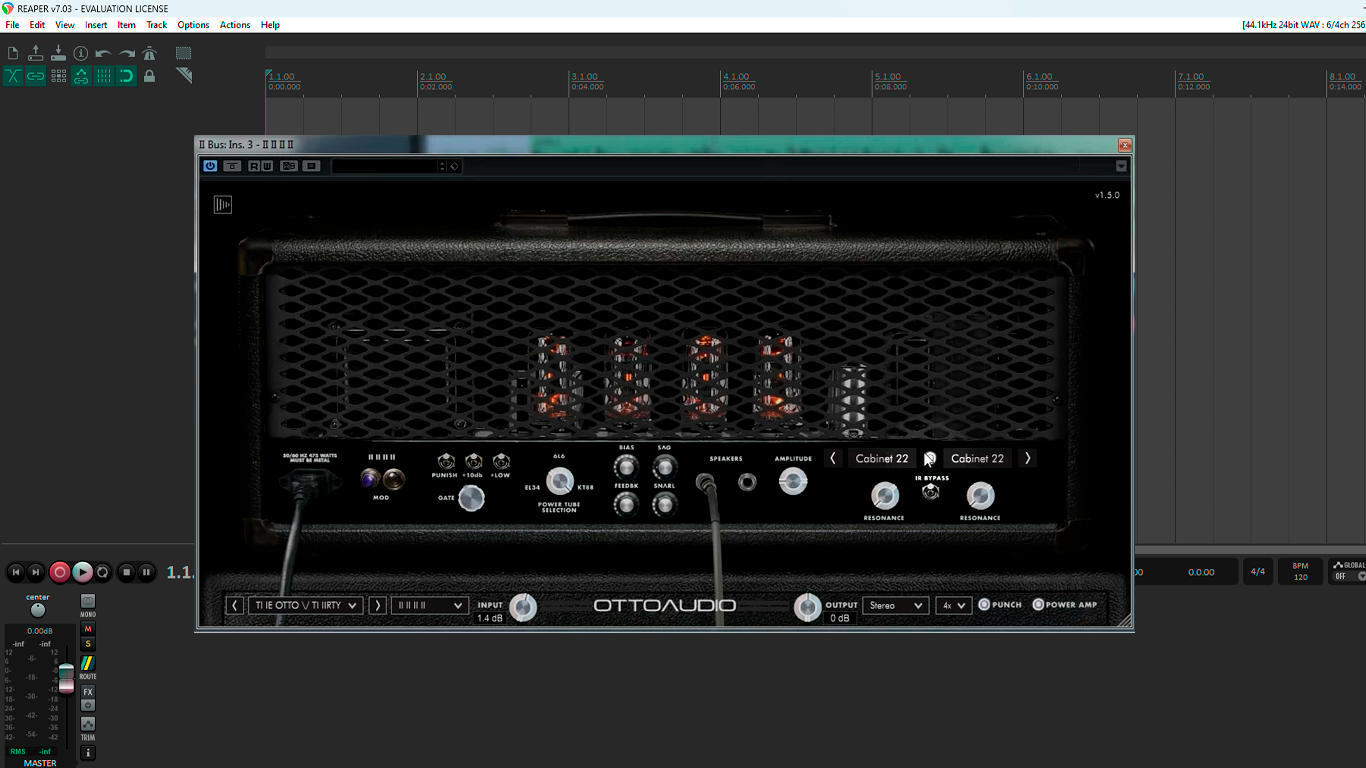The height and width of the screenshot is (768, 1366).
Task: Go to project end transport button
Action: [36, 572]
